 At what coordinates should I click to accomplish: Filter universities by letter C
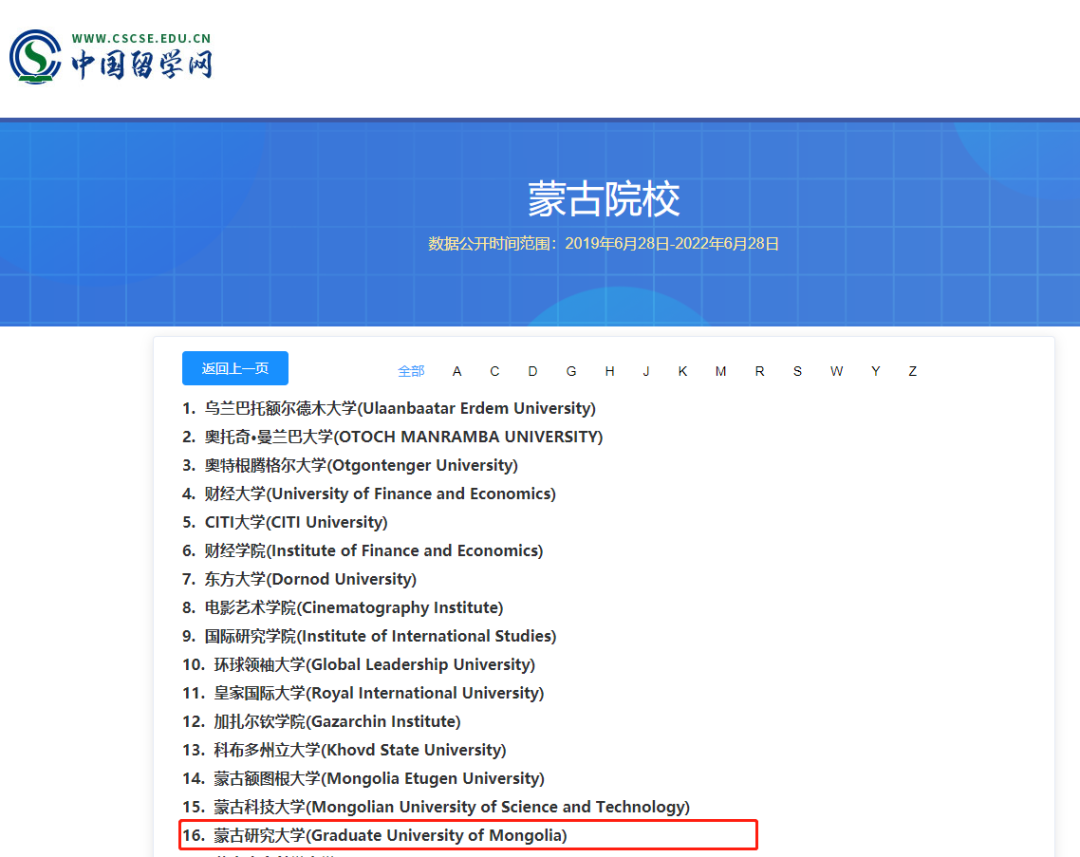click(495, 371)
